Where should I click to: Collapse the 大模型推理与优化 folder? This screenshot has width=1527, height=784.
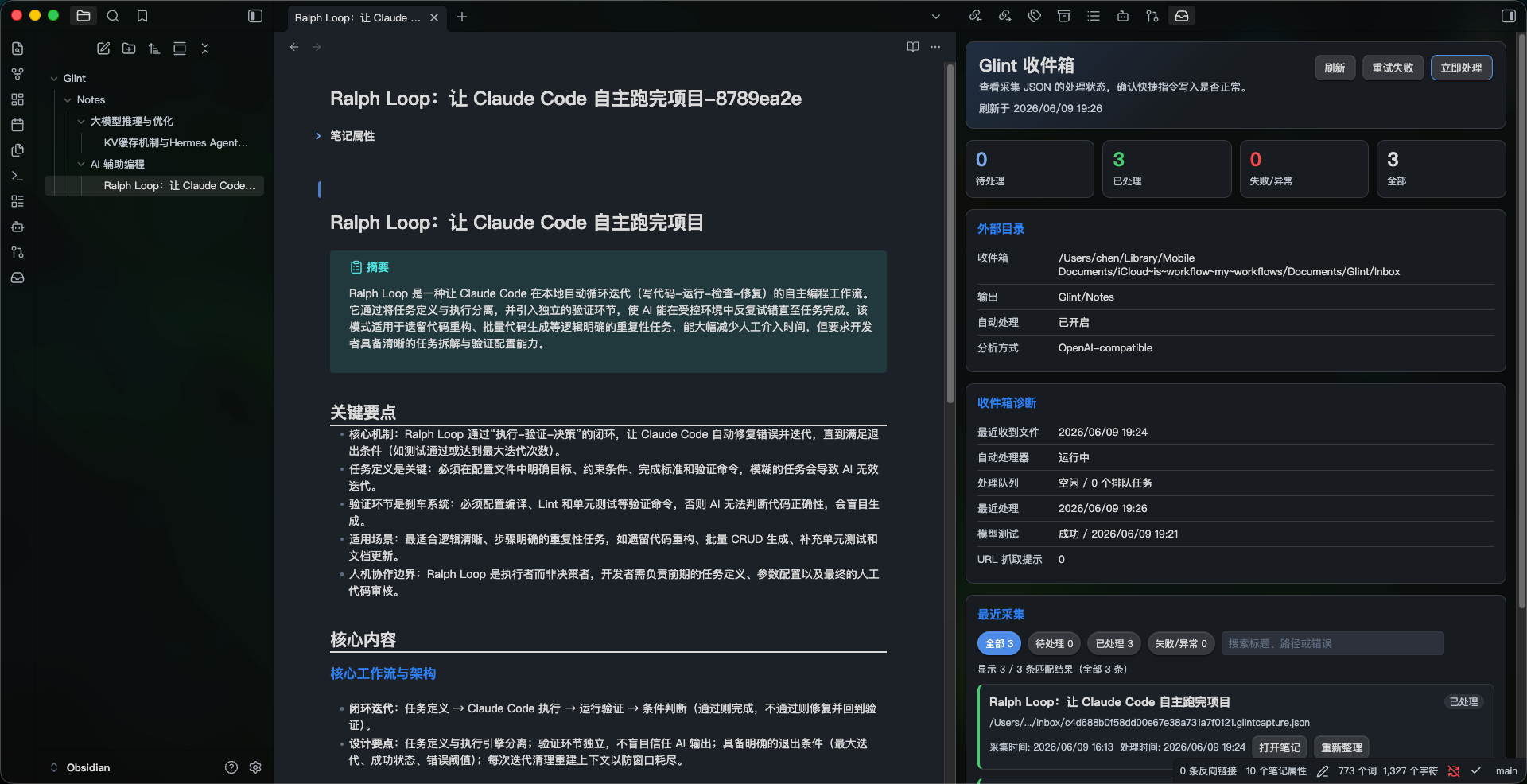point(81,121)
